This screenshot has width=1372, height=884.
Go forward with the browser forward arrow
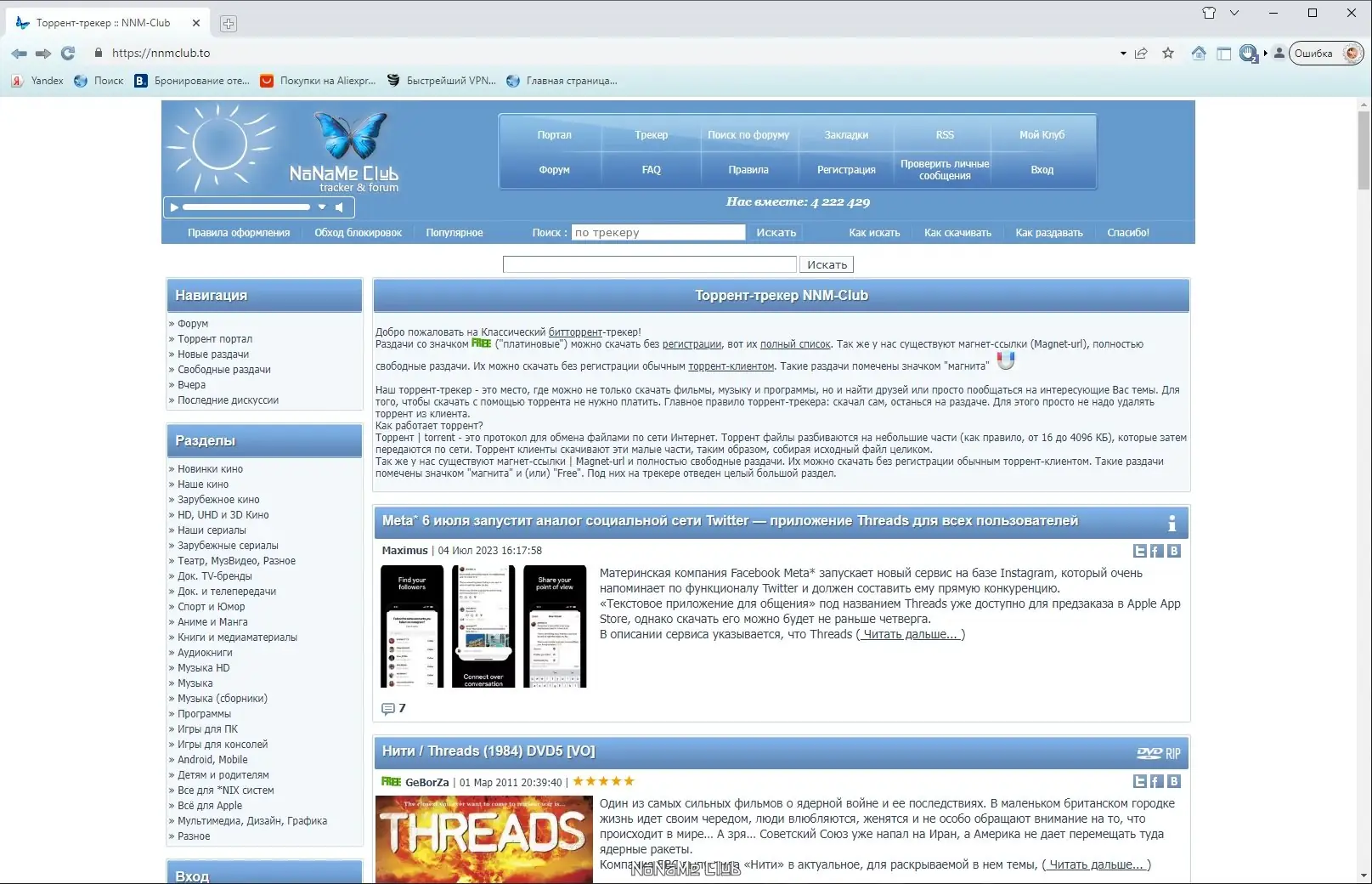click(43, 54)
